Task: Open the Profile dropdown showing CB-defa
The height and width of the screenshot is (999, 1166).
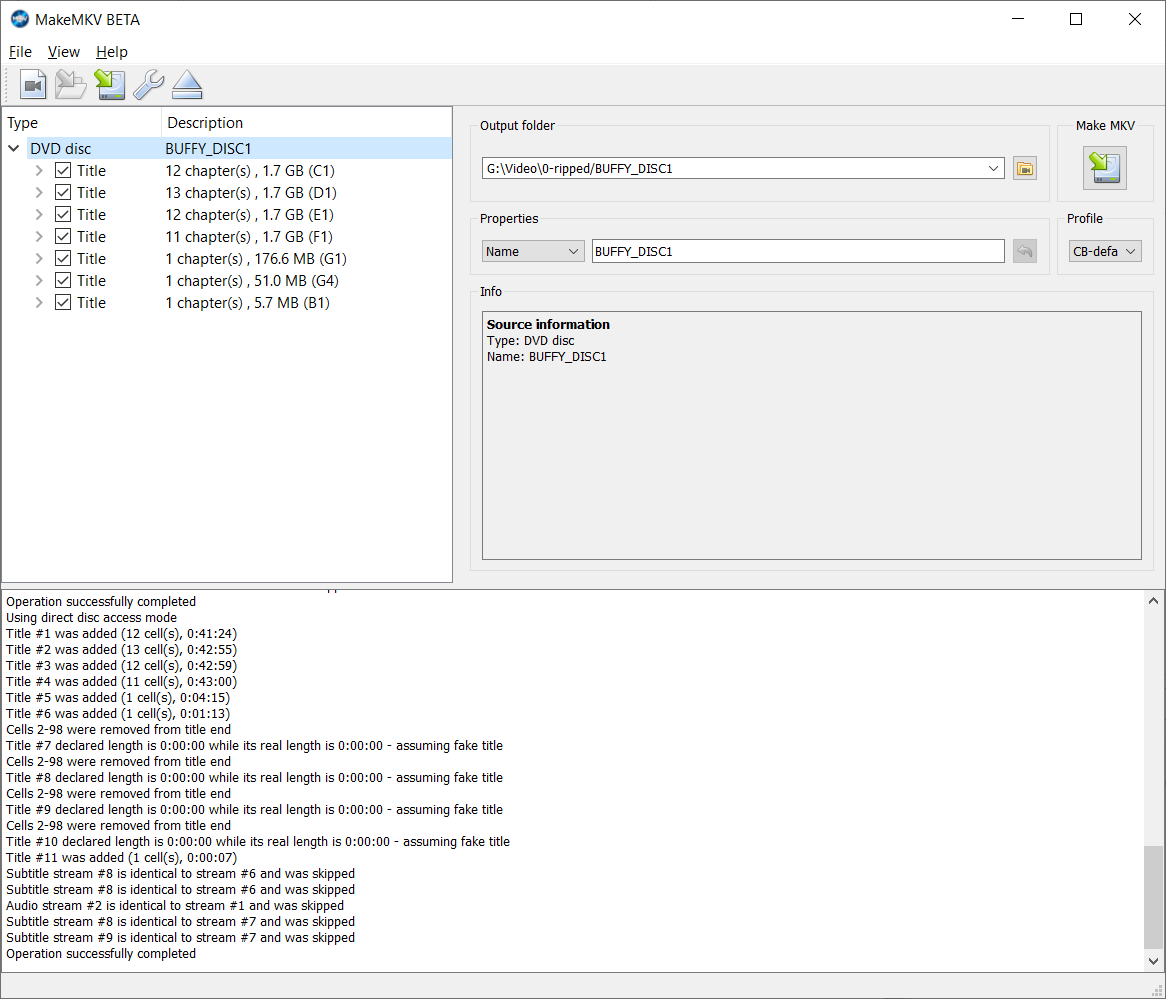Action: [1104, 252]
